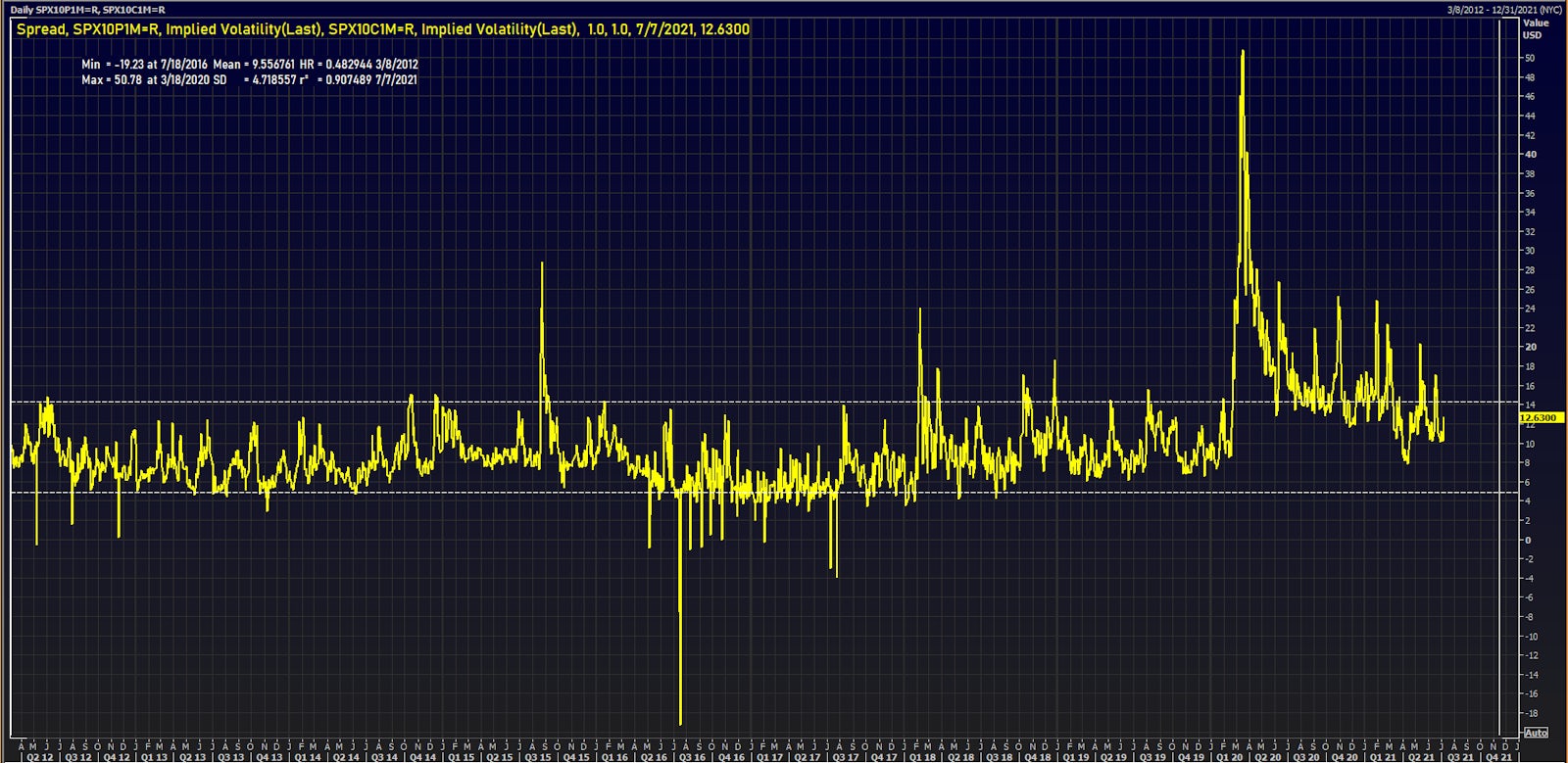1568x763 pixels.
Task: Click the Q2 21 time axis label
Action: 1422,757
